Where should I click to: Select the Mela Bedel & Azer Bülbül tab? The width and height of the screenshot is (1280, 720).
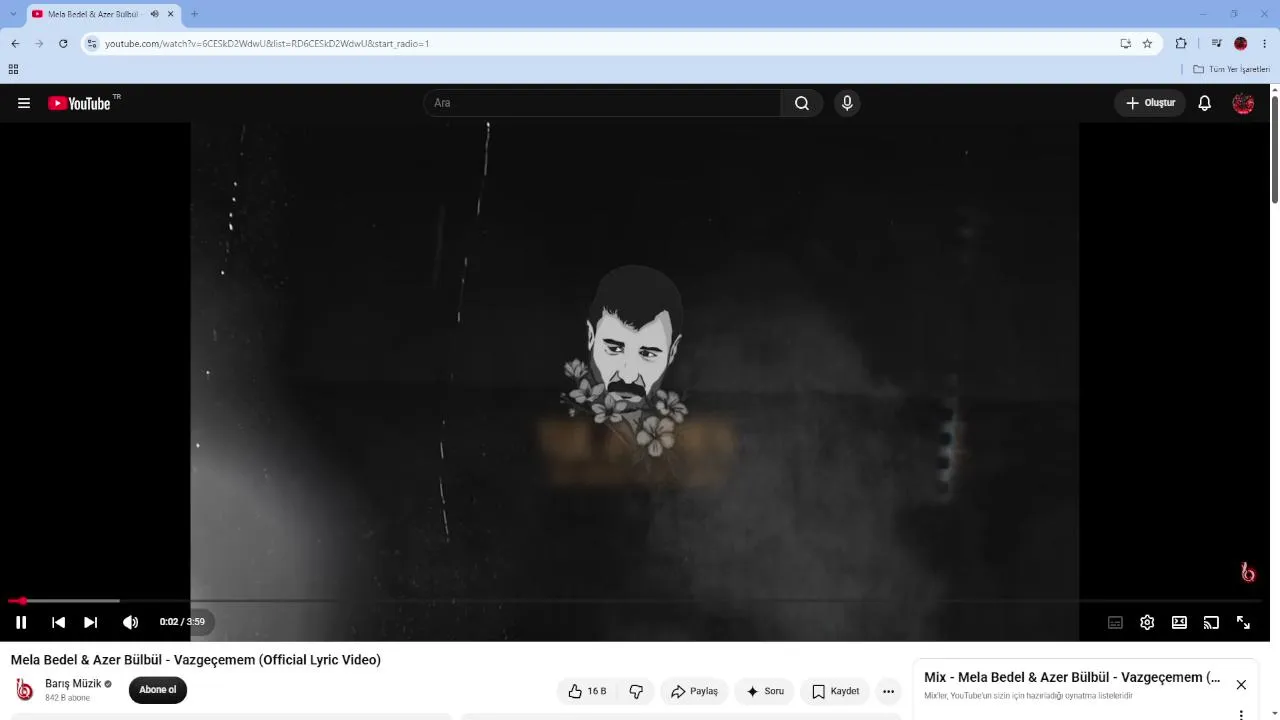104,14
